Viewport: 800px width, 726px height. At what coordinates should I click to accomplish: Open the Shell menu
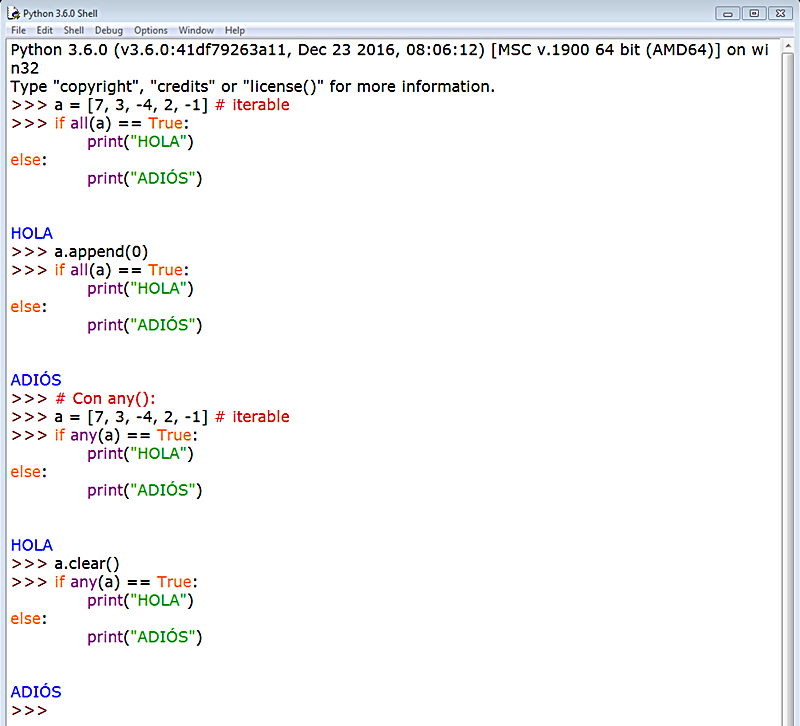(x=73, y=31)
